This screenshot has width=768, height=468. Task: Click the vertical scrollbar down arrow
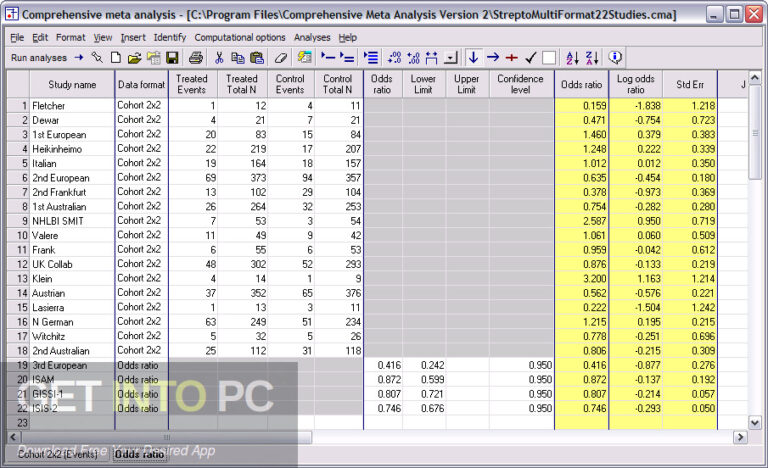tap(755, 422)
